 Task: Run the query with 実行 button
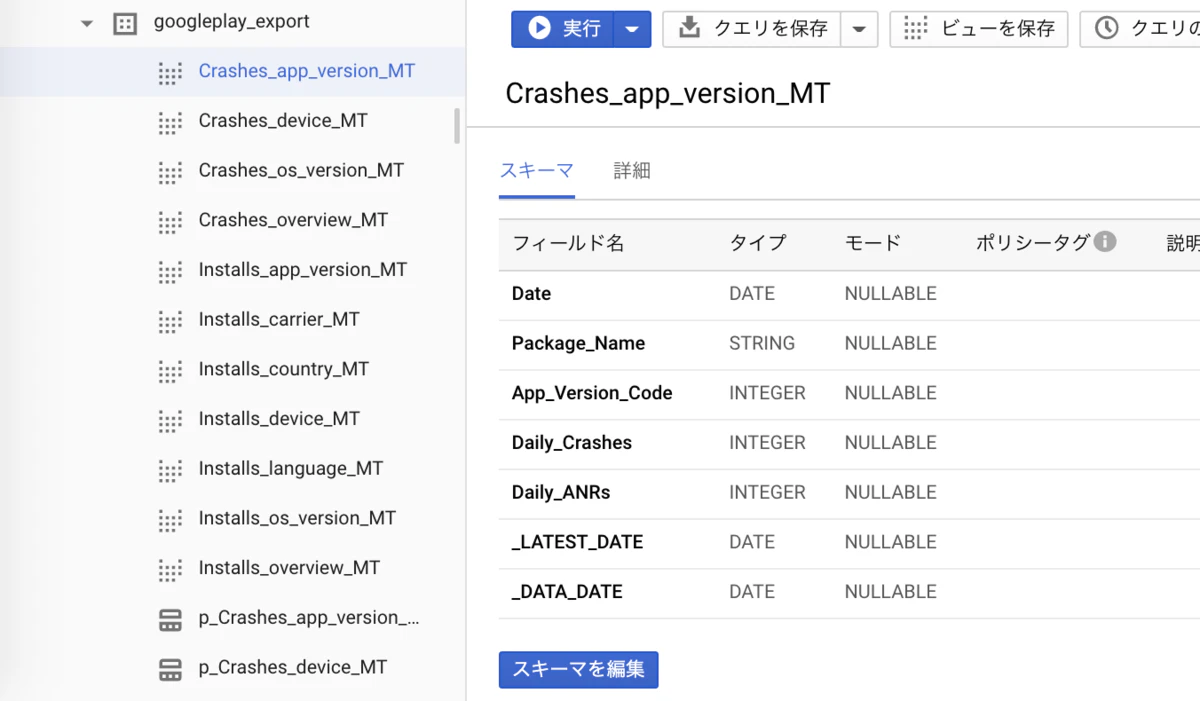click(562, 29)
